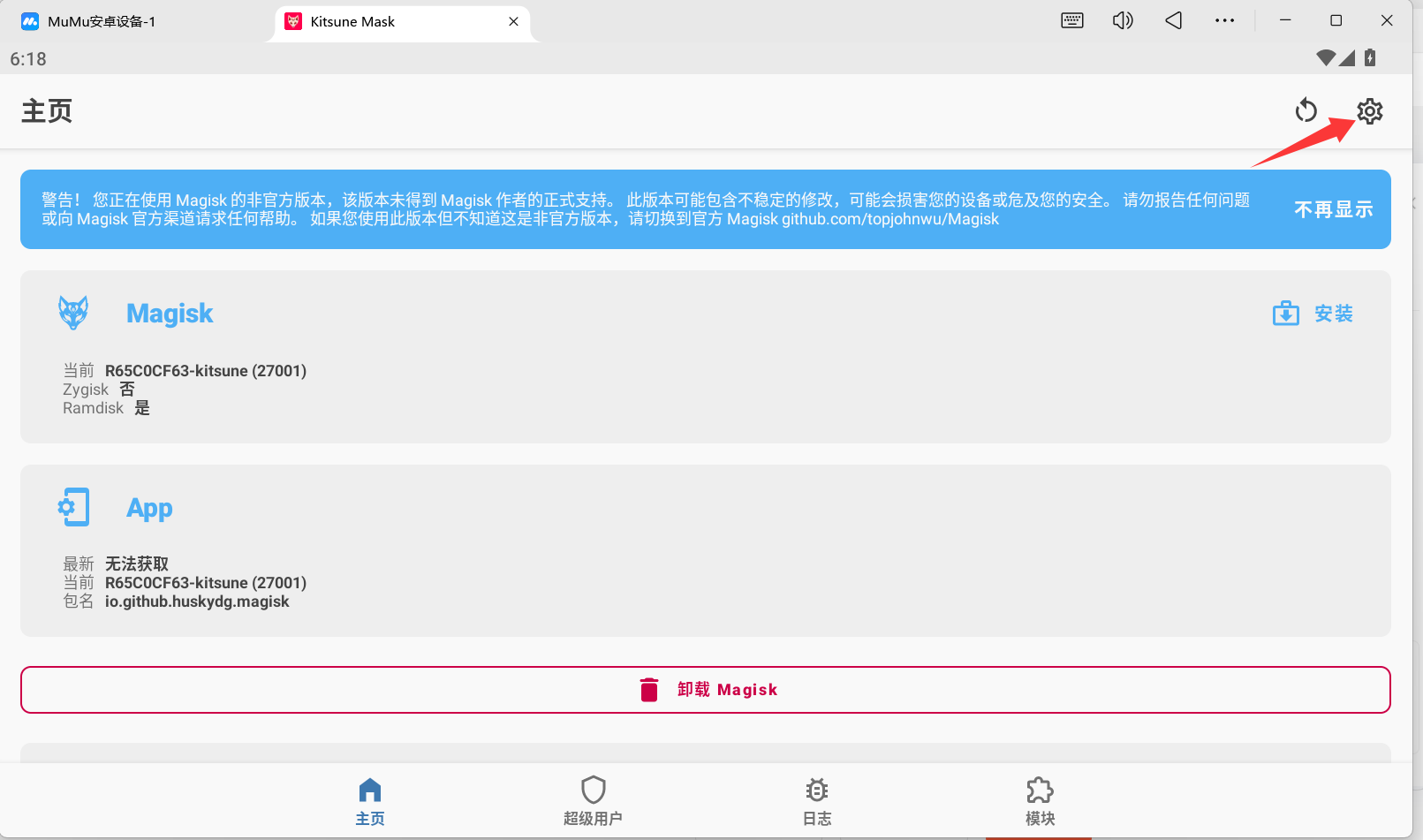Open the MuMu three-dots more menu

[1224, 20]
